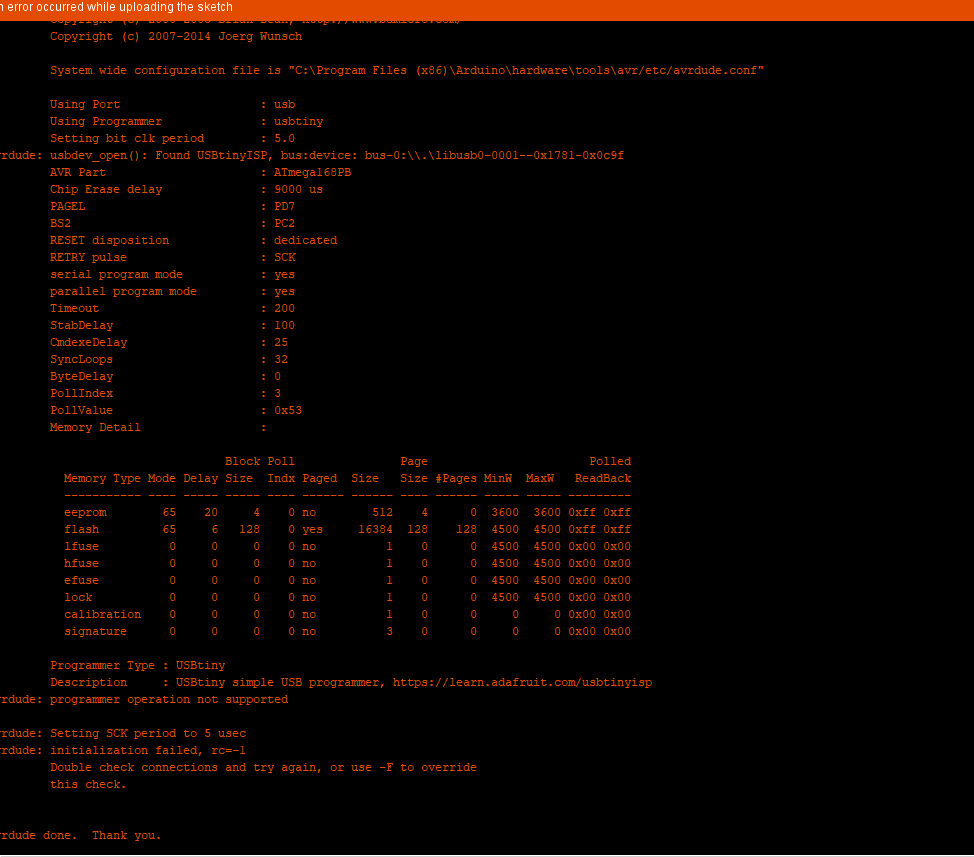Click the PAGEL line with PD7
This screenshot has width=974, height=857.
(173, 206)
